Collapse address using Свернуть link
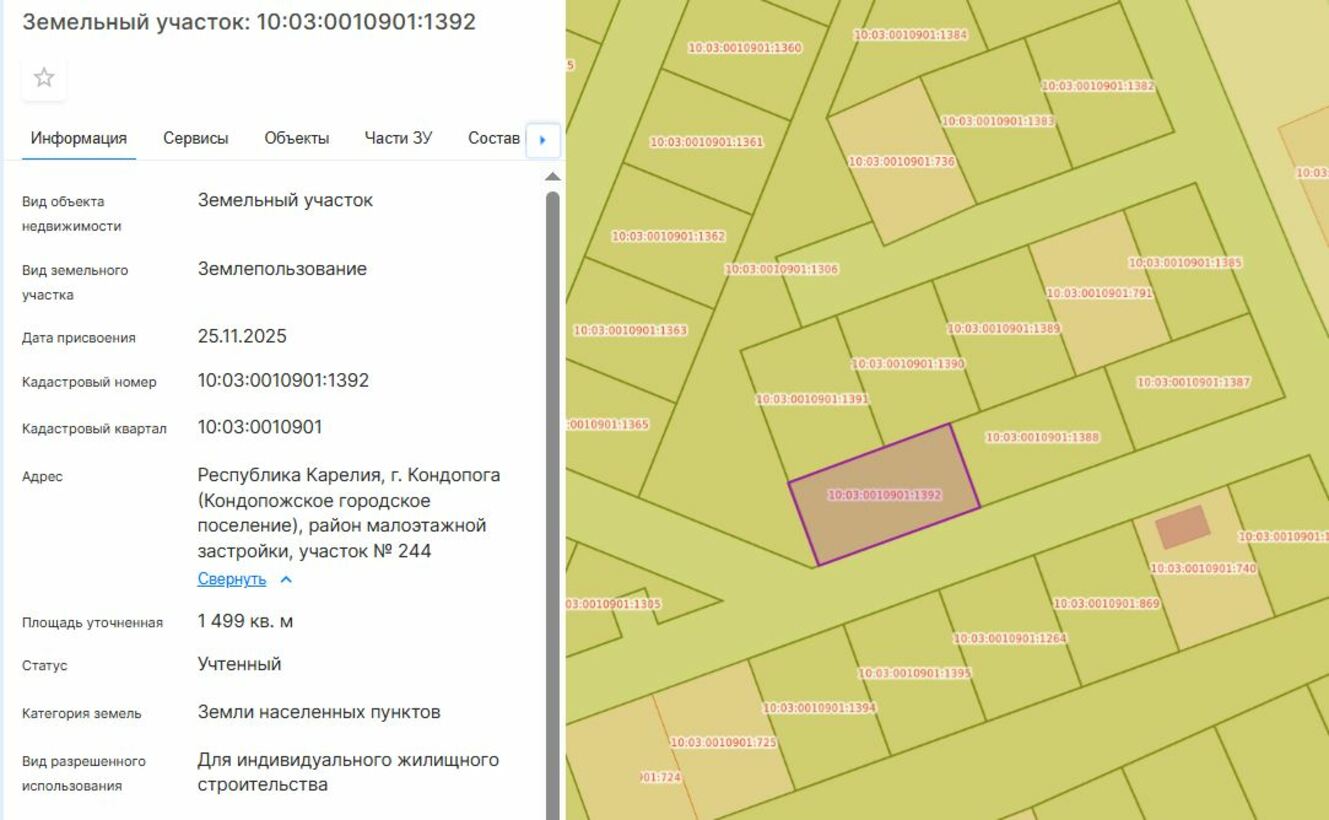1329x820 pixels. [x=232, y=580]
